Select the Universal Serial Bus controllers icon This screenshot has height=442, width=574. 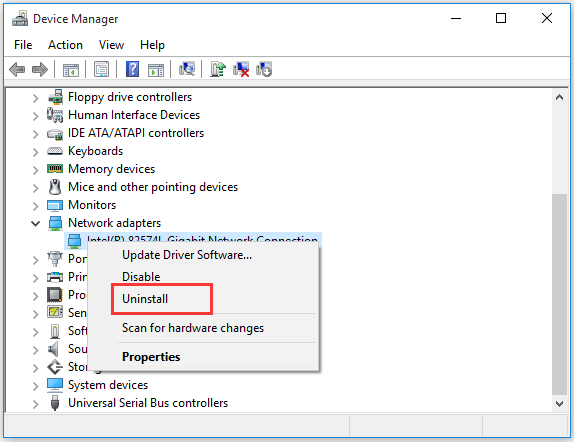pos(55,403)
